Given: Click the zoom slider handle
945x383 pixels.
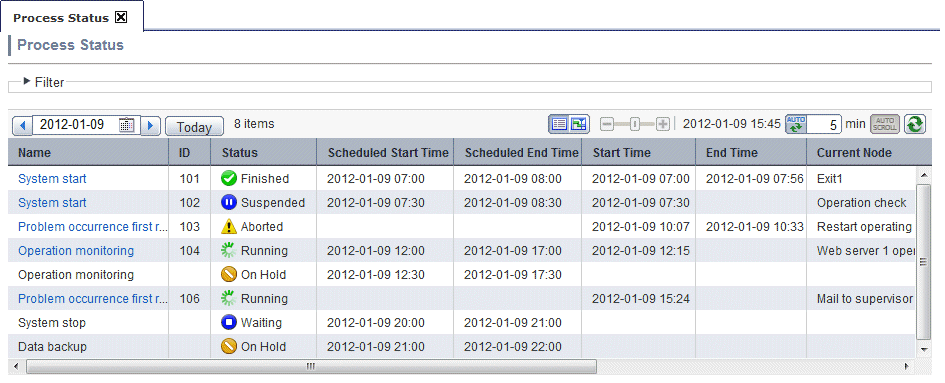Looking at the screenshot, I should tap(635, 124).
